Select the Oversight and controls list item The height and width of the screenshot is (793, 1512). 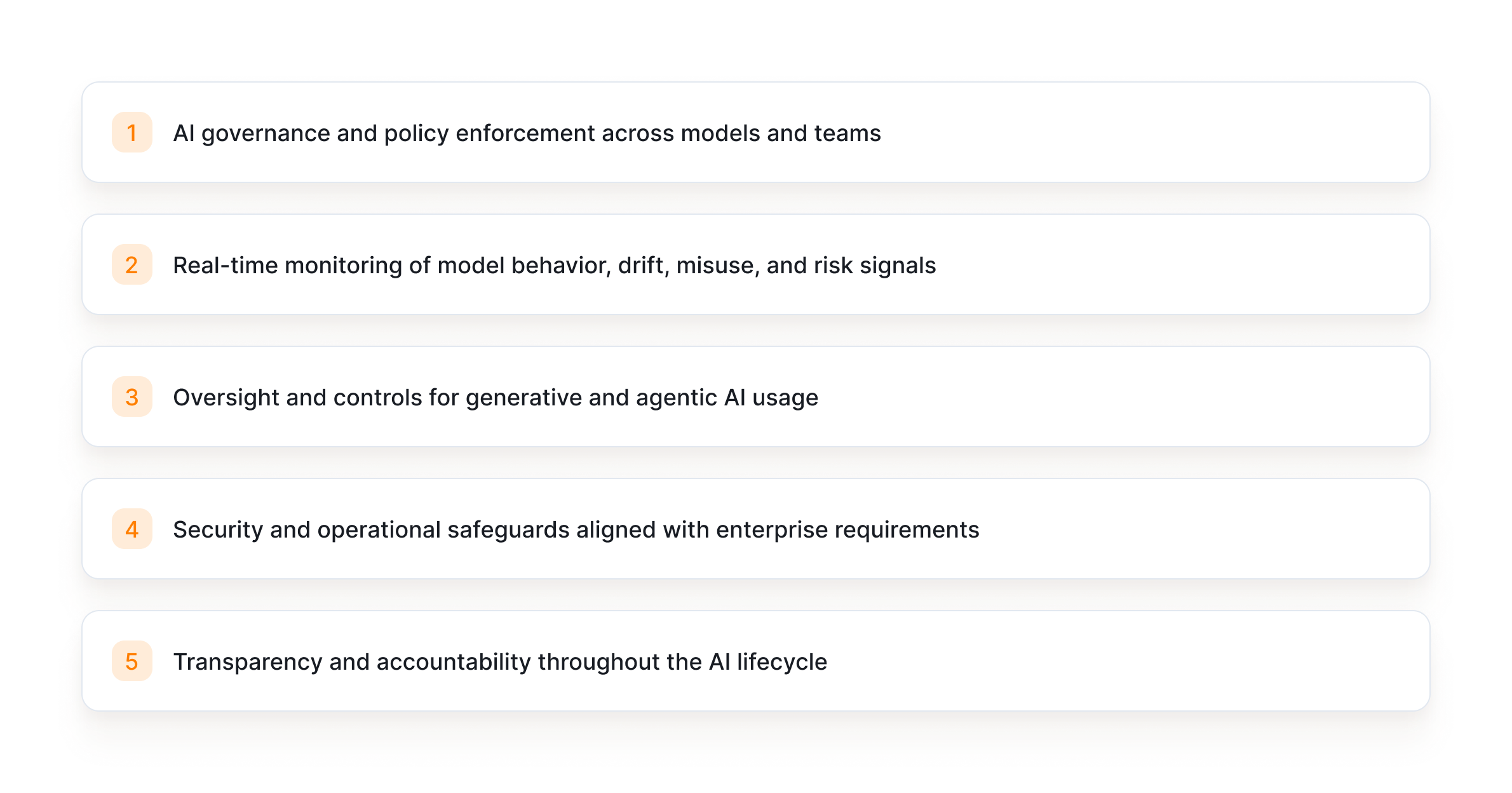[495, 398]
